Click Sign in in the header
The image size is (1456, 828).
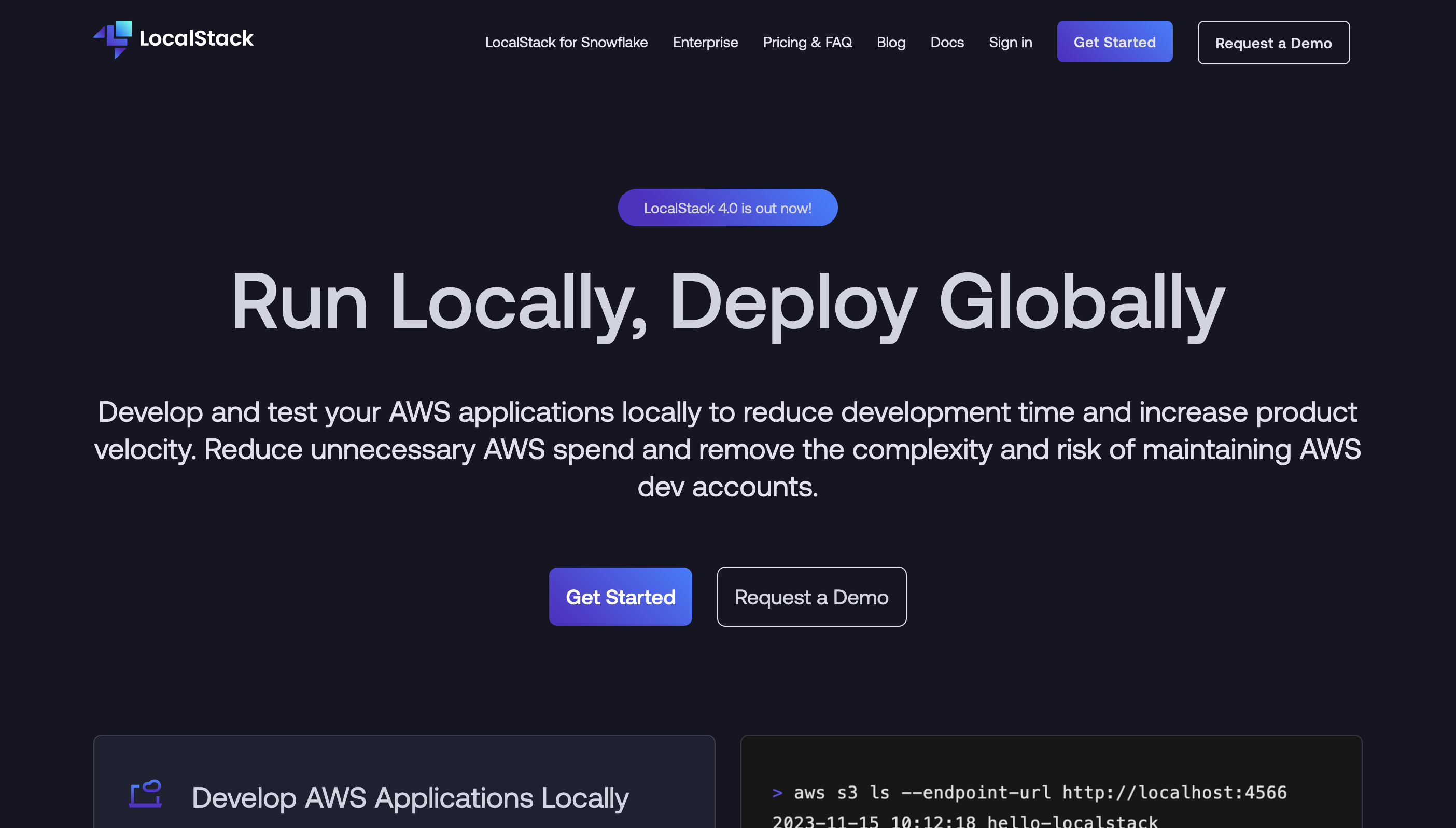pyautogui.click(x=1010, y=42)
